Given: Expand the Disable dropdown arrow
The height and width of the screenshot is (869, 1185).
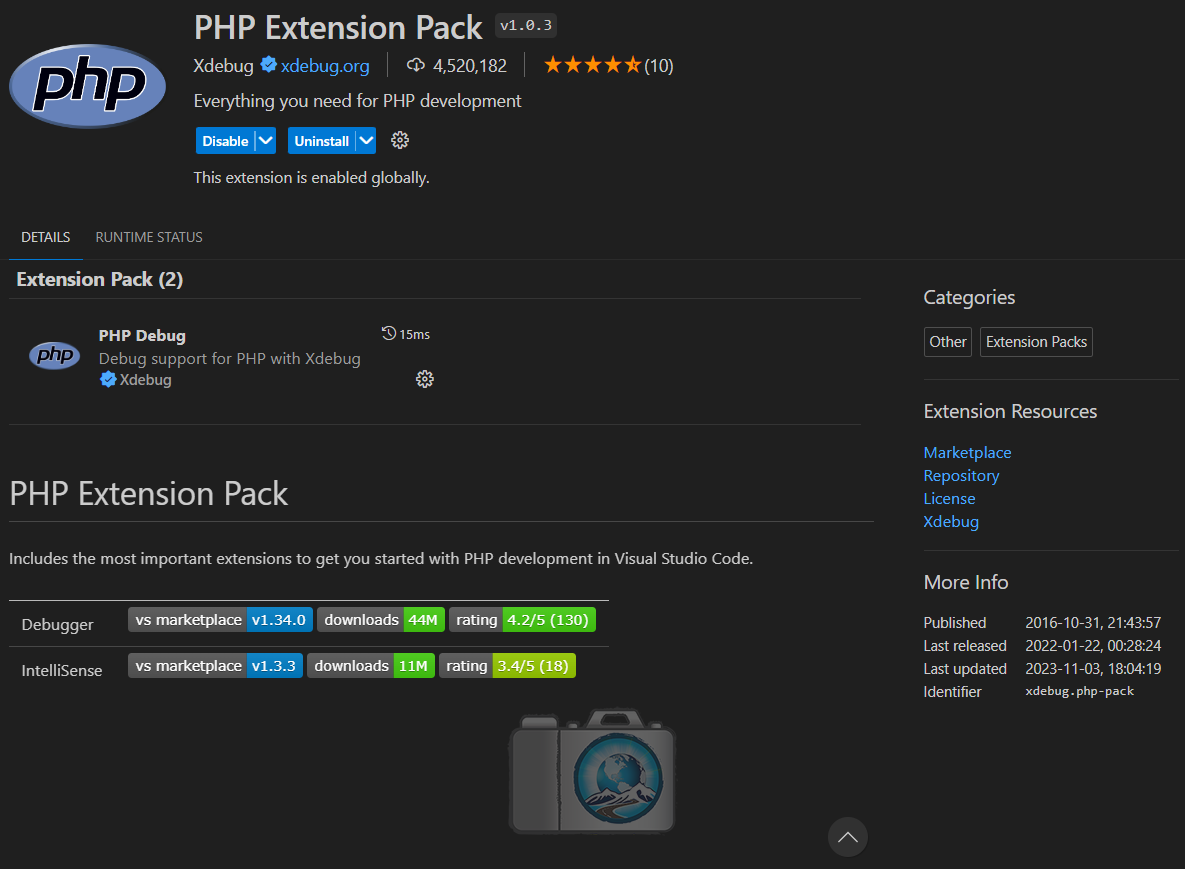Looking at the screenshot, I should tap(265, 141).
